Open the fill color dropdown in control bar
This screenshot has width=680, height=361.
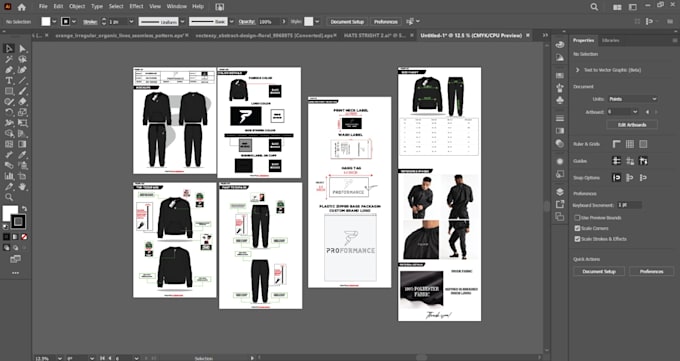pyautogui.click(x=54, y=22)
